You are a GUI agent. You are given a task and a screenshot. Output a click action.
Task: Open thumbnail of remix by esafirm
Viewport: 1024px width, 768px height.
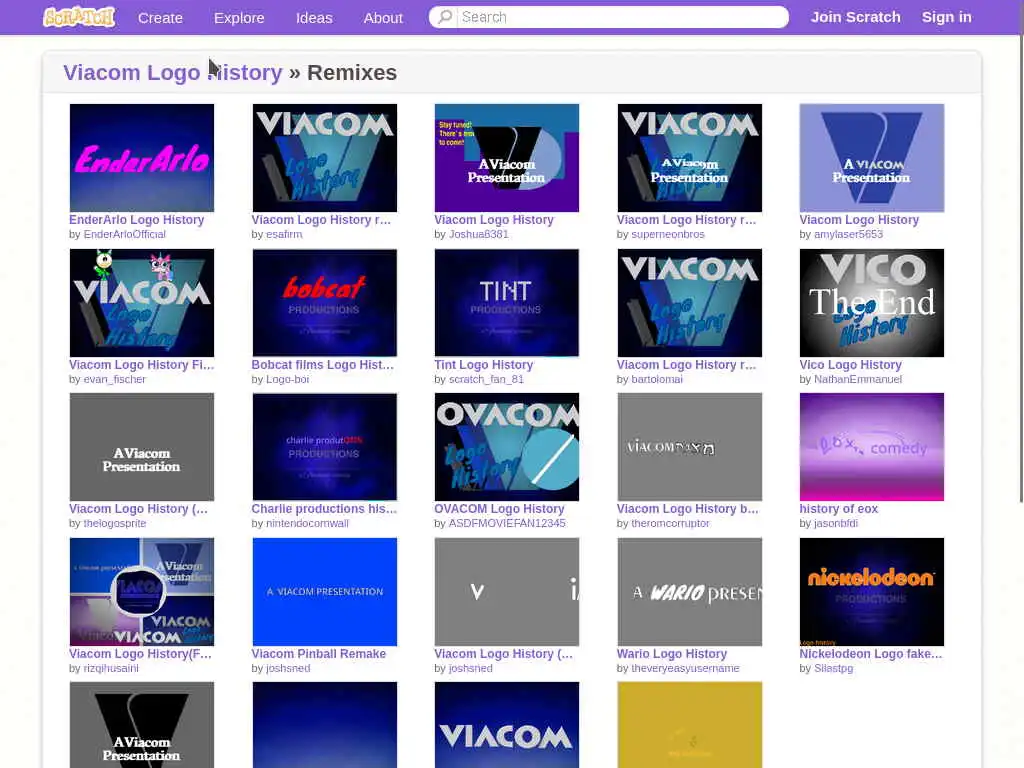(325, 157)
